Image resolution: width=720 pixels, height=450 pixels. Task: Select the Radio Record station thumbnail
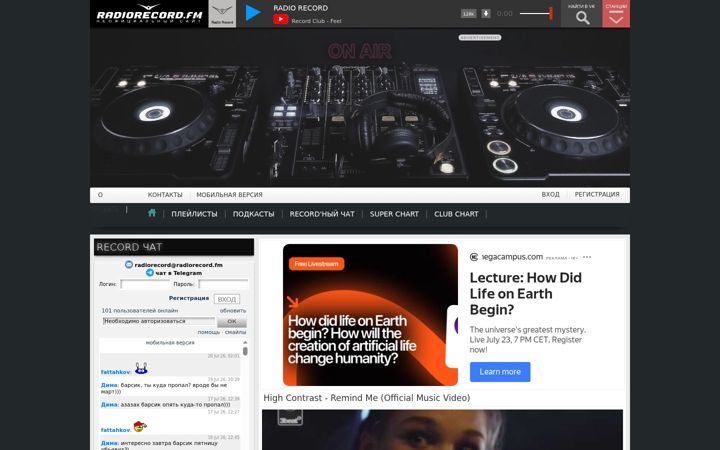(222, 14)
